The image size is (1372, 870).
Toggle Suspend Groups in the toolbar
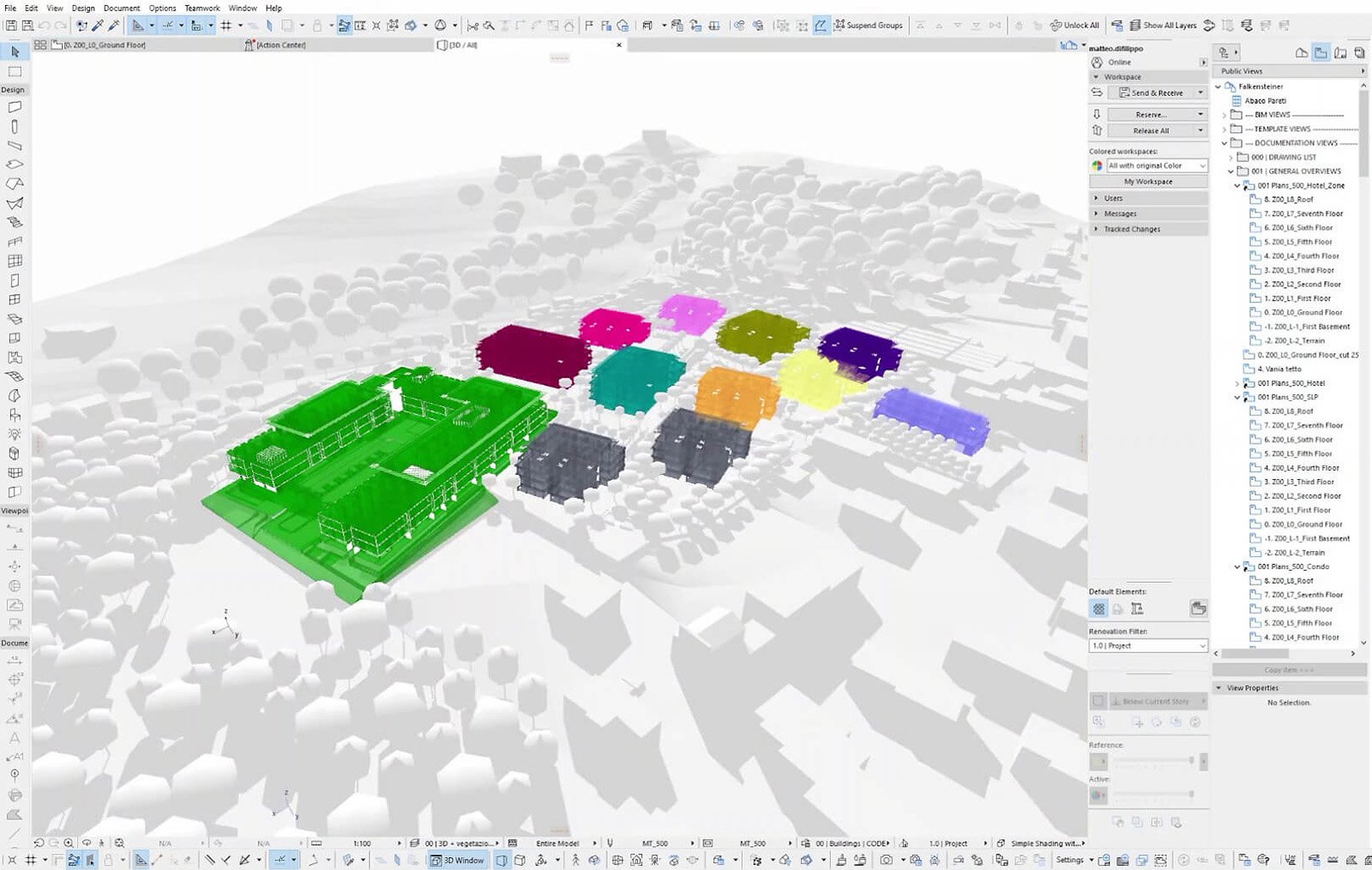pos(868,26)
